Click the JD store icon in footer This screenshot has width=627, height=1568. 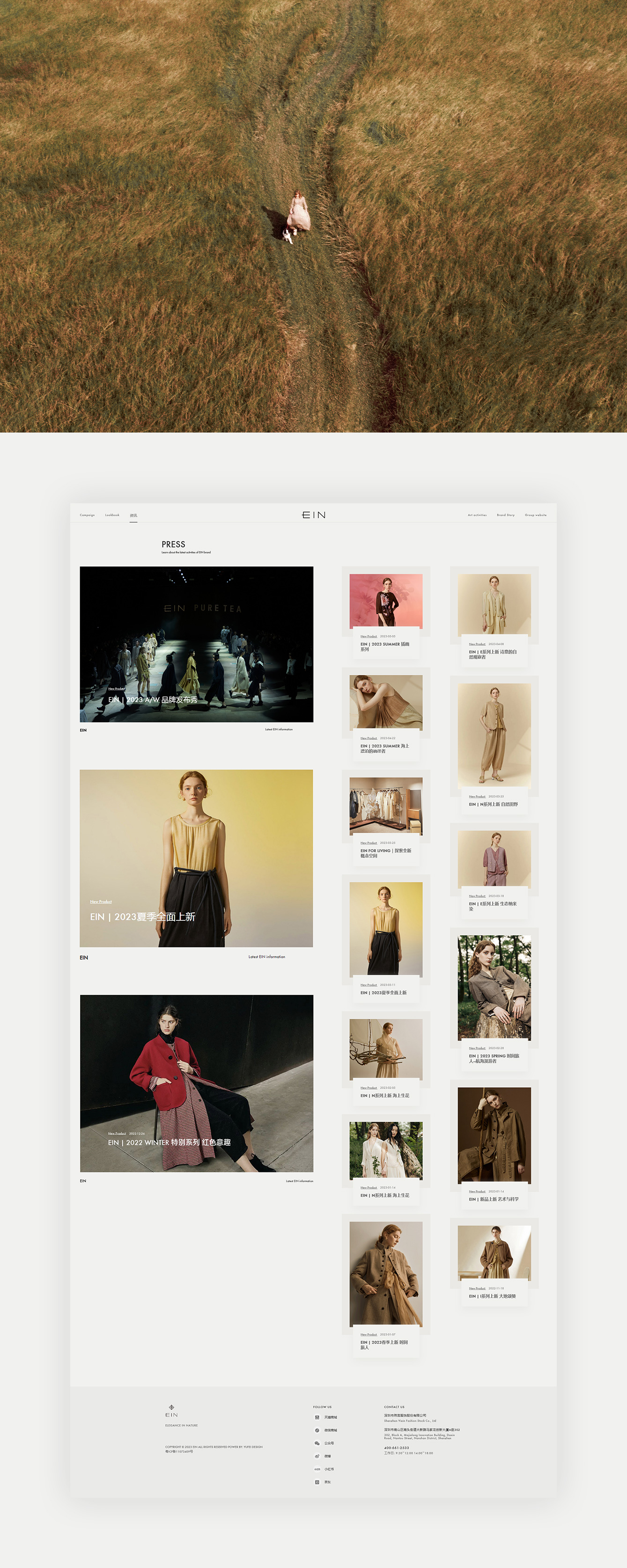[x=317, y=1482]
